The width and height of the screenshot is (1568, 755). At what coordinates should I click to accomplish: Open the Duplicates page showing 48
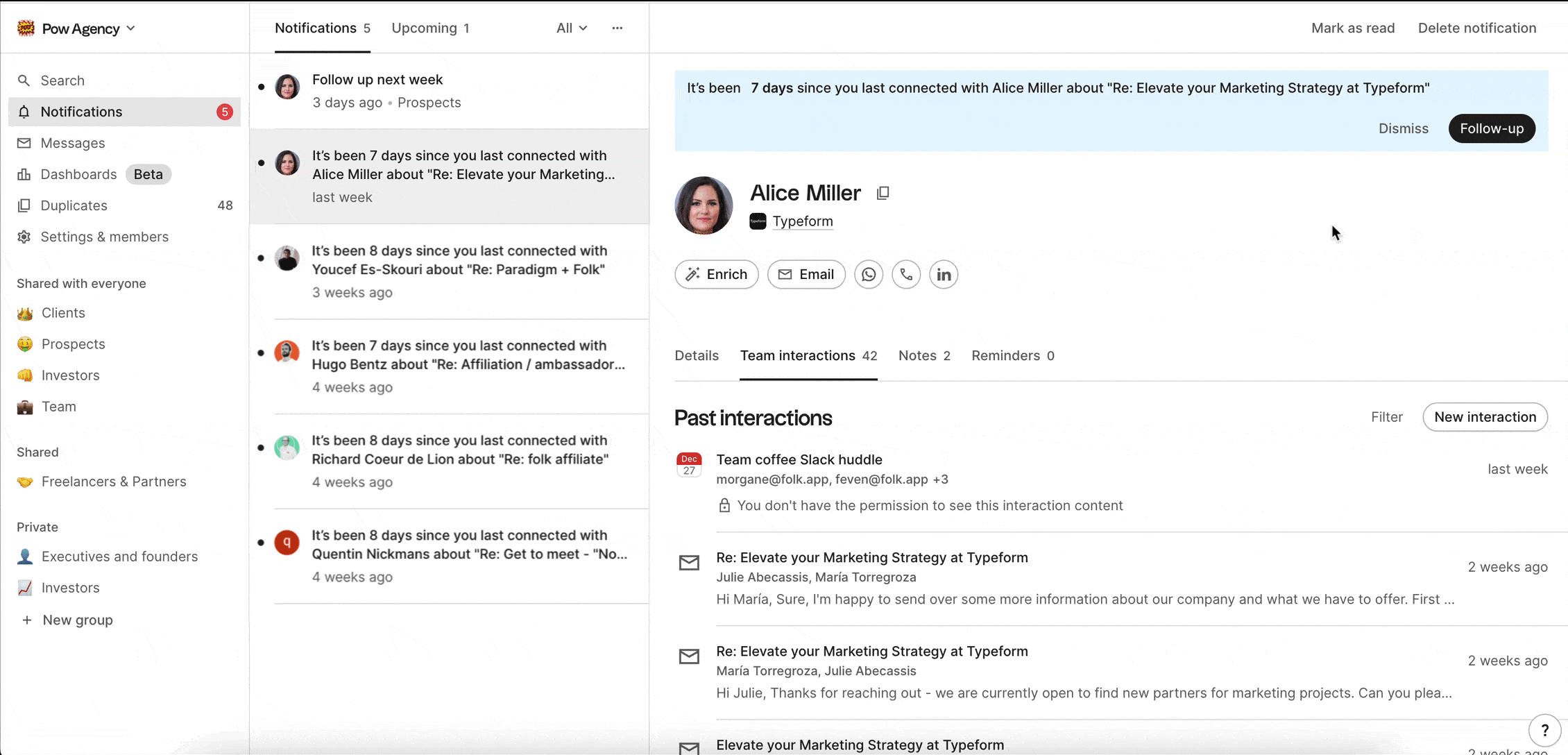[125, 205]
